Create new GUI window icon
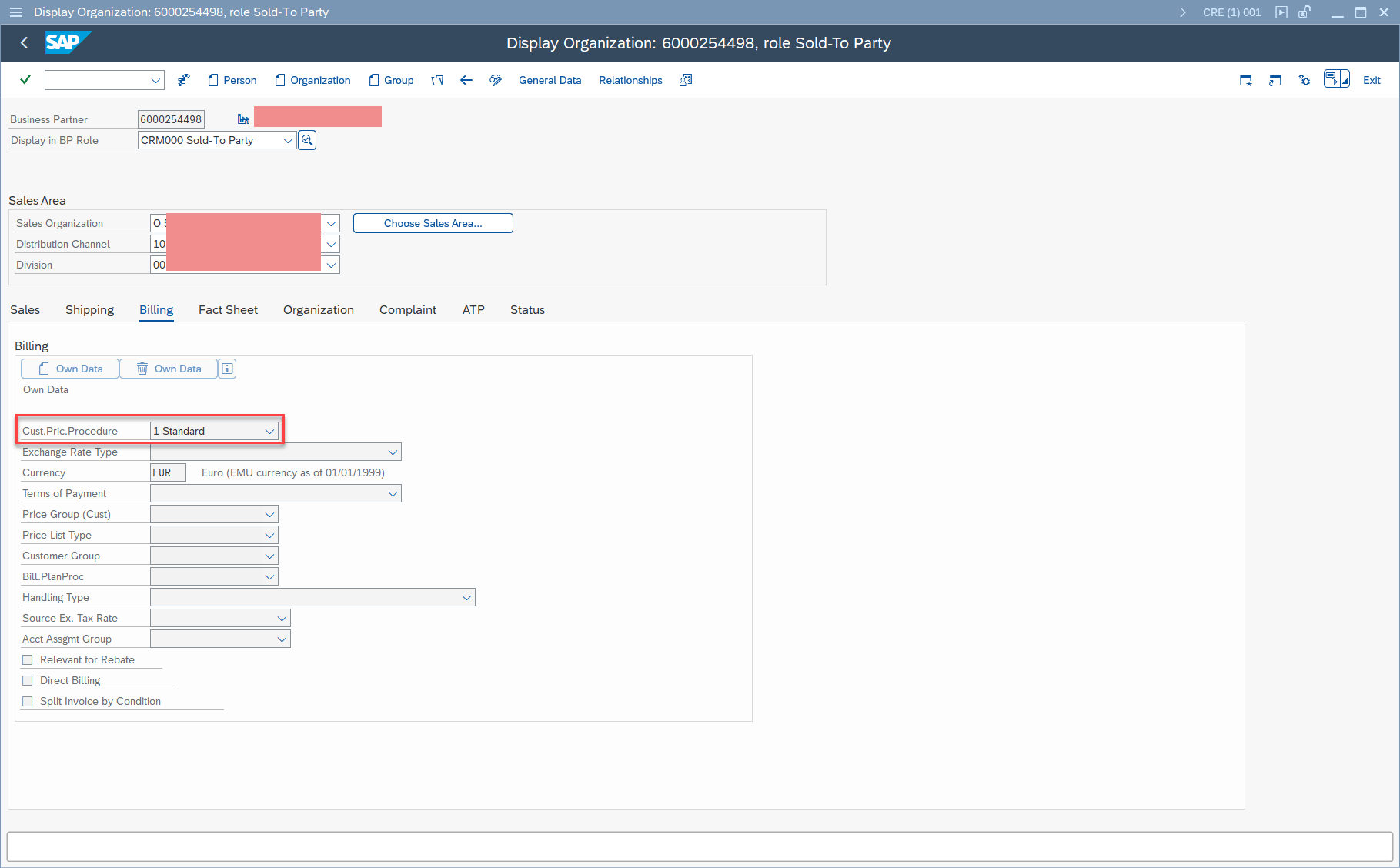This screenshot has width=1400, height=868. tap(1246, 80)
